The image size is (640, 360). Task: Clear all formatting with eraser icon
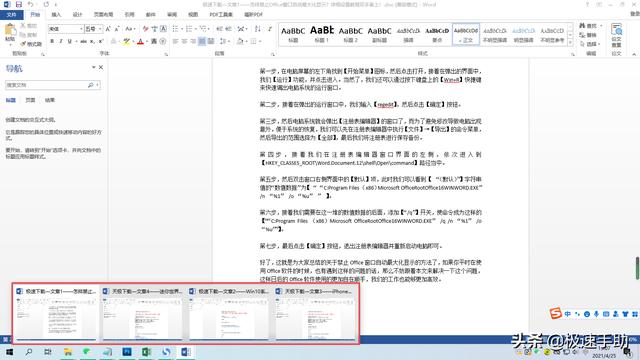145,29
